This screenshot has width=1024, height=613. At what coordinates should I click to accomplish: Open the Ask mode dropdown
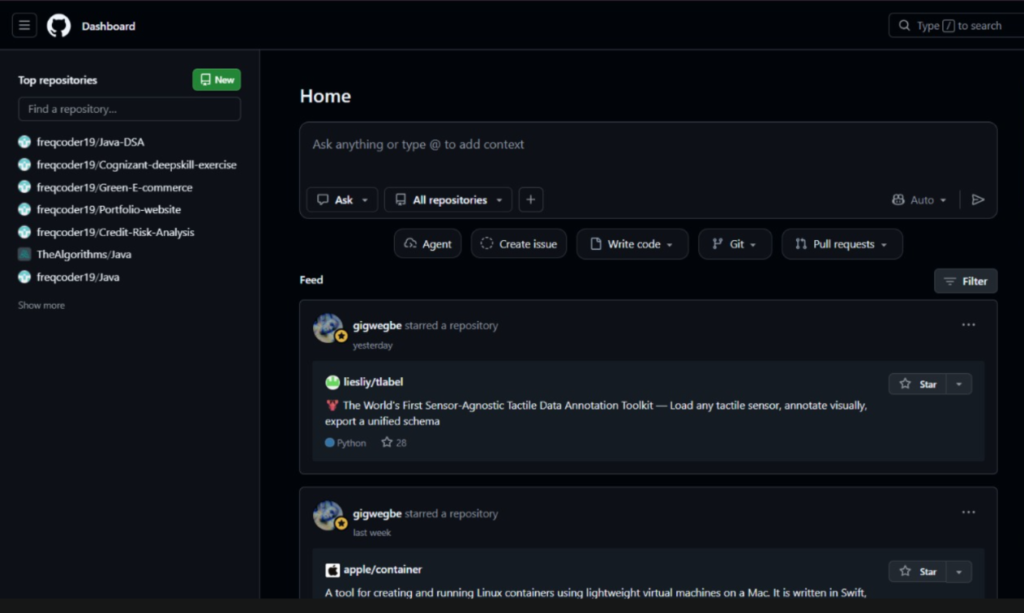pos(342,200)
